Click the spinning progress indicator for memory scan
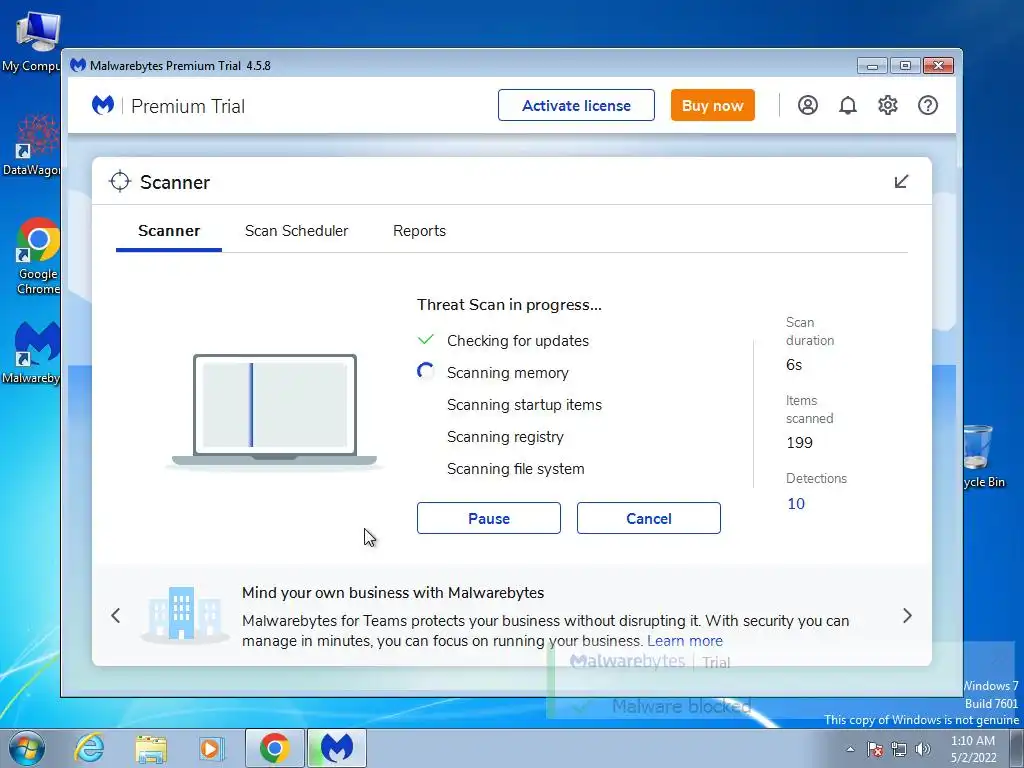Image resolution: width=1024 pixels, height=768 pixels. 426,372
